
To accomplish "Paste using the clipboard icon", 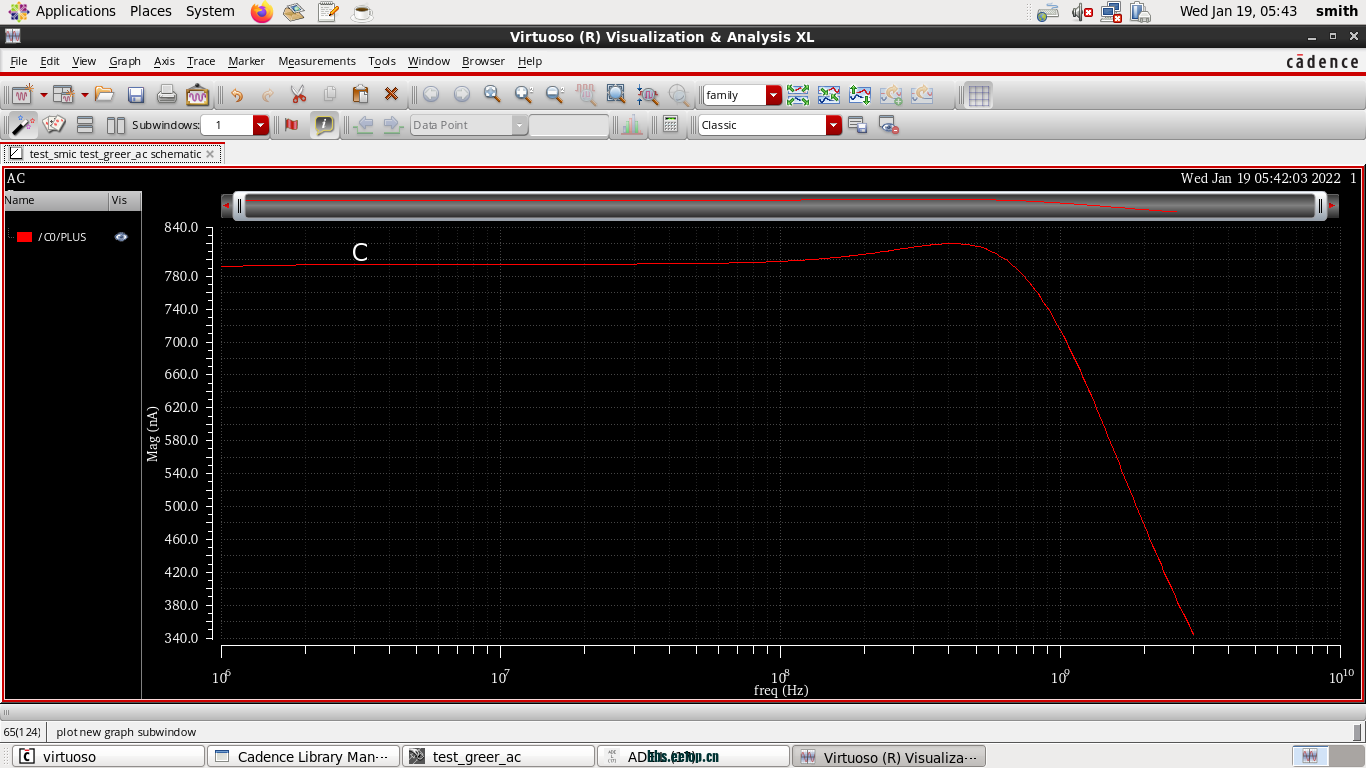I will pos(360,95).
